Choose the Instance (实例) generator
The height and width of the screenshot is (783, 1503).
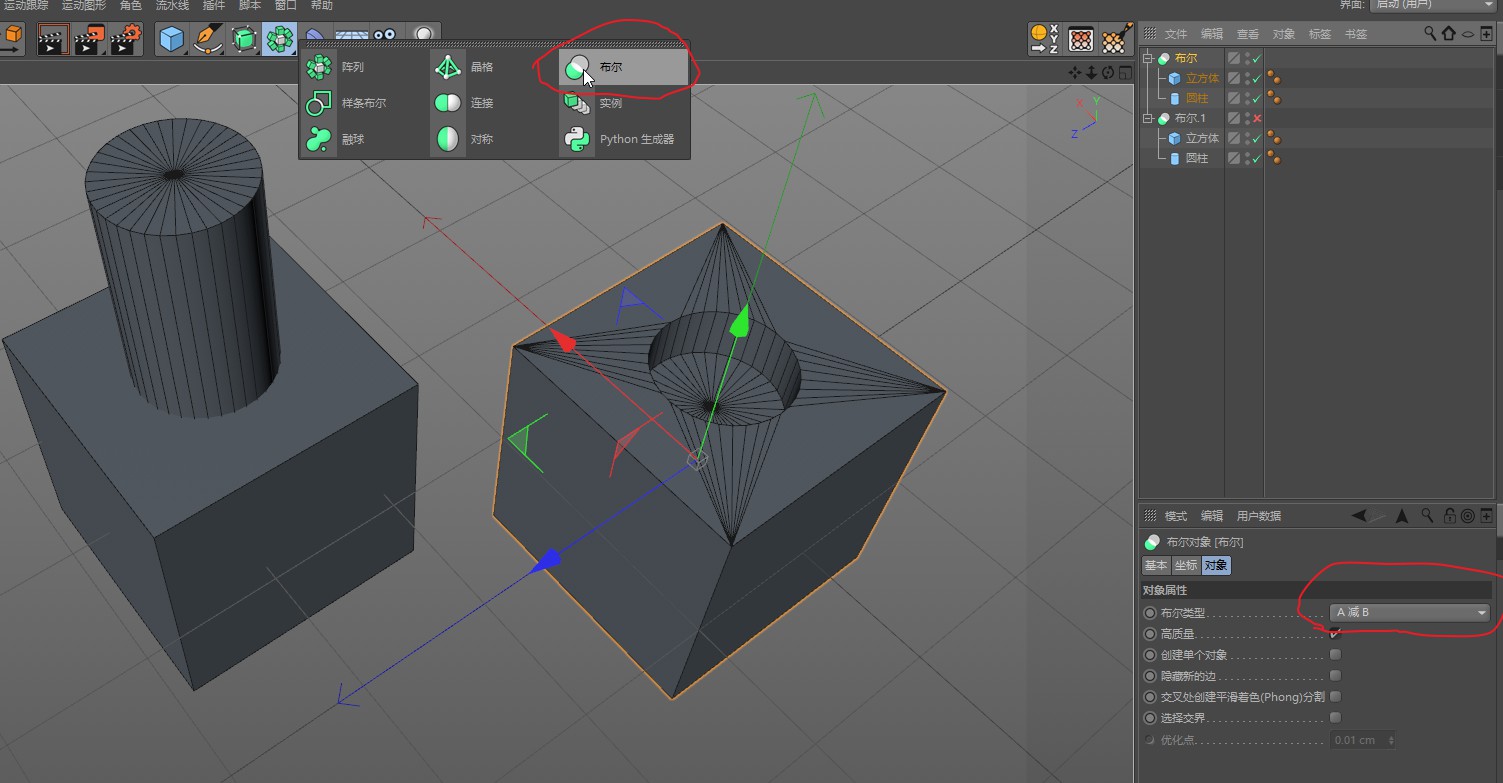[x=623, y=103]
